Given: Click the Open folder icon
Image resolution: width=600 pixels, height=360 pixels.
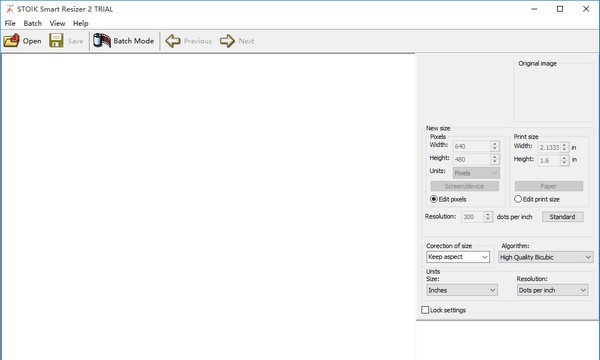Looking at the screenshot, I should 11,41.
